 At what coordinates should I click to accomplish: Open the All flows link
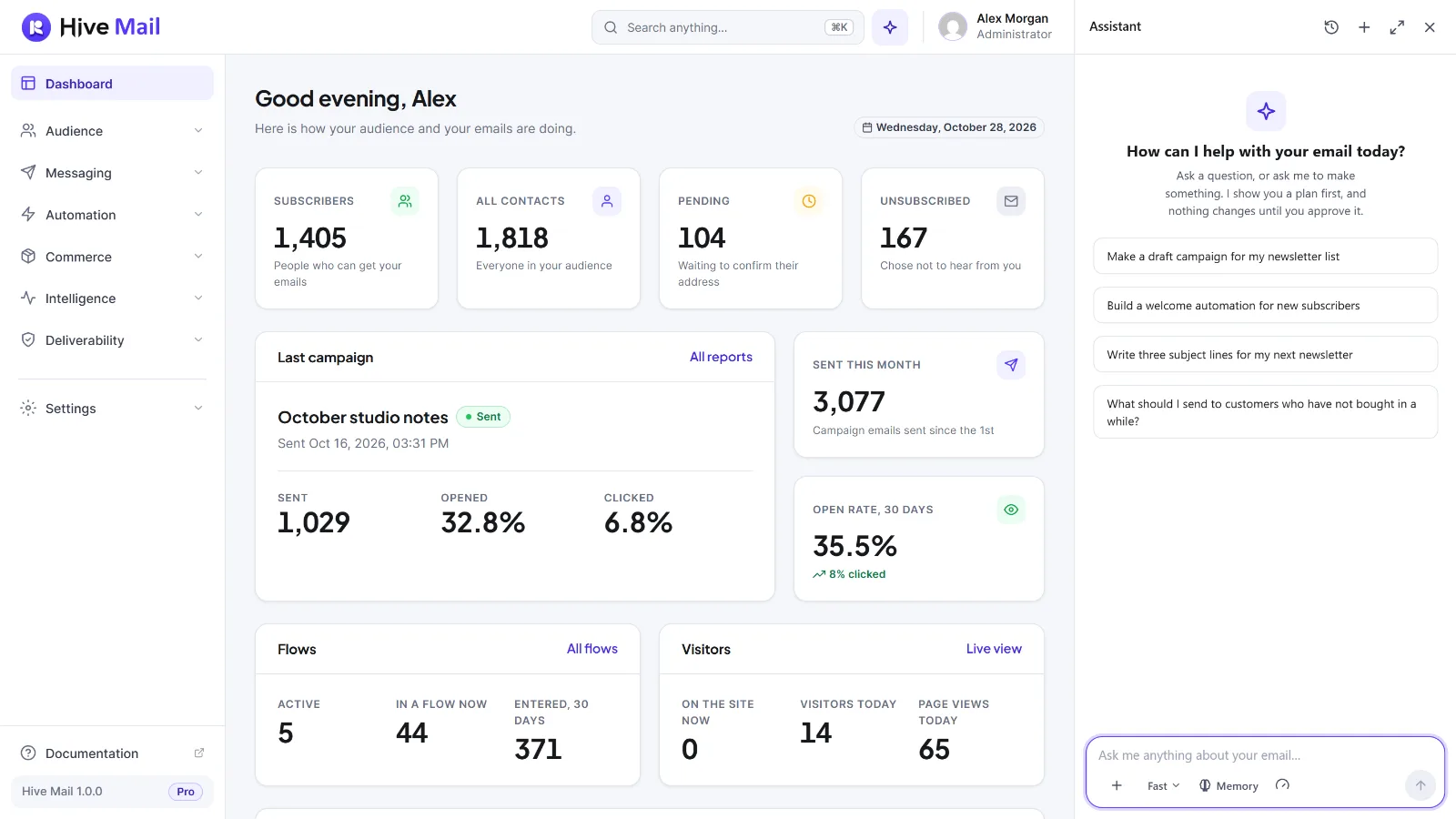point(592,649)
